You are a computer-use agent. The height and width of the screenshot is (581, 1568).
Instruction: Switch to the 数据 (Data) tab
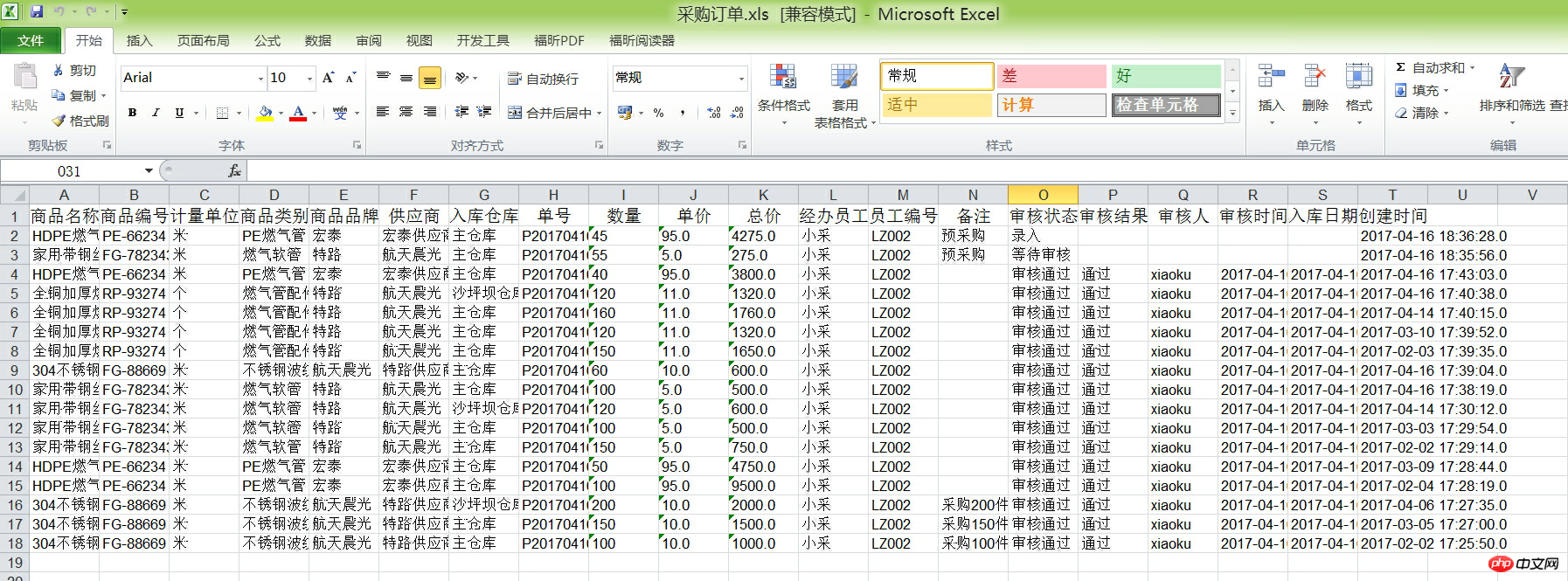[x=317, y=40]
